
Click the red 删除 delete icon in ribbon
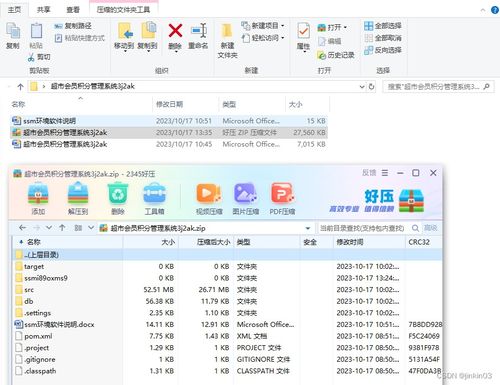175,31
